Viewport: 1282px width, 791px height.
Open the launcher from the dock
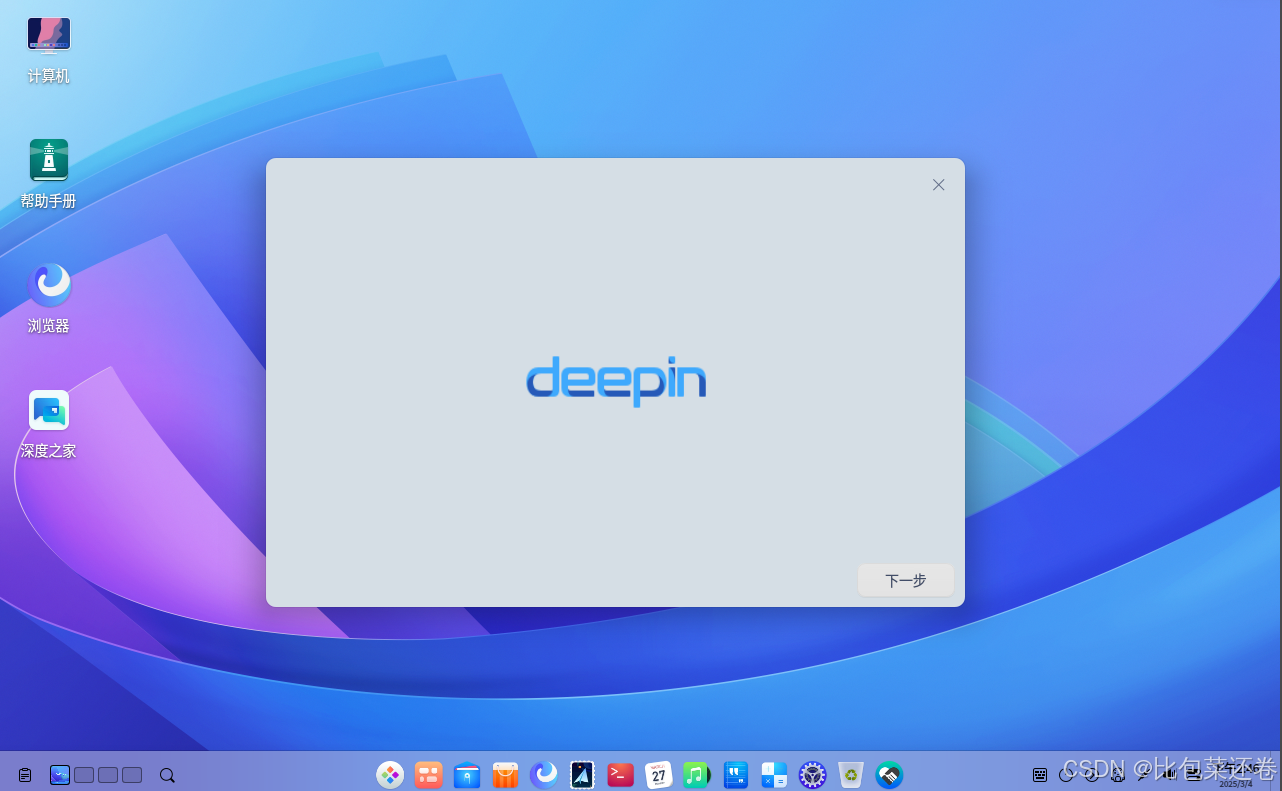tap(390, 774)
